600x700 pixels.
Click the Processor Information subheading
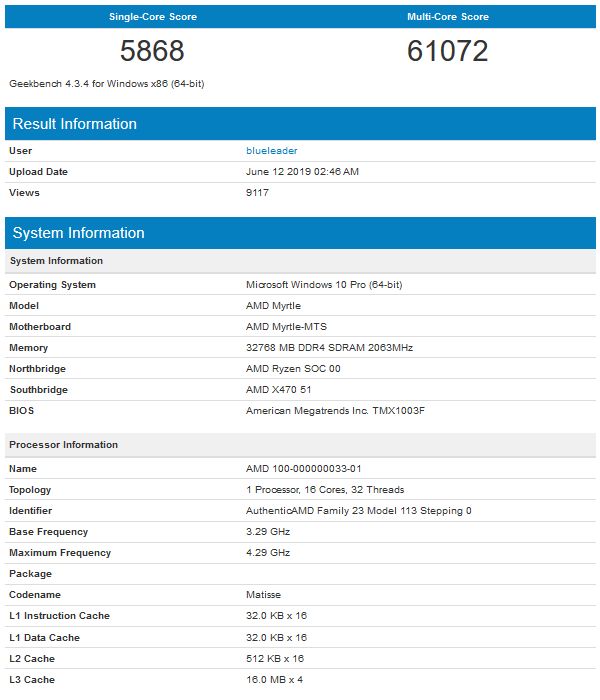[x=63, y=445]
